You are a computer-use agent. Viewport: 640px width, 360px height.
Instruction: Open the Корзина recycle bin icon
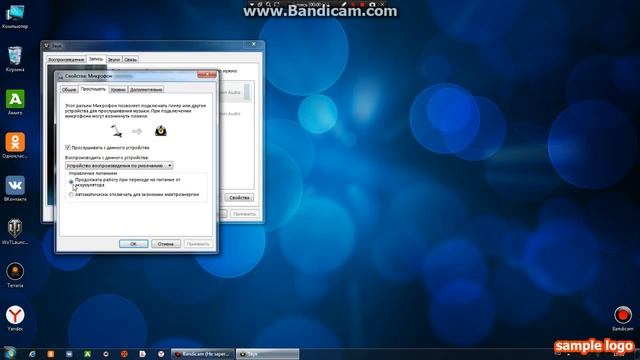pyautogui.click(x=15, y=58)
